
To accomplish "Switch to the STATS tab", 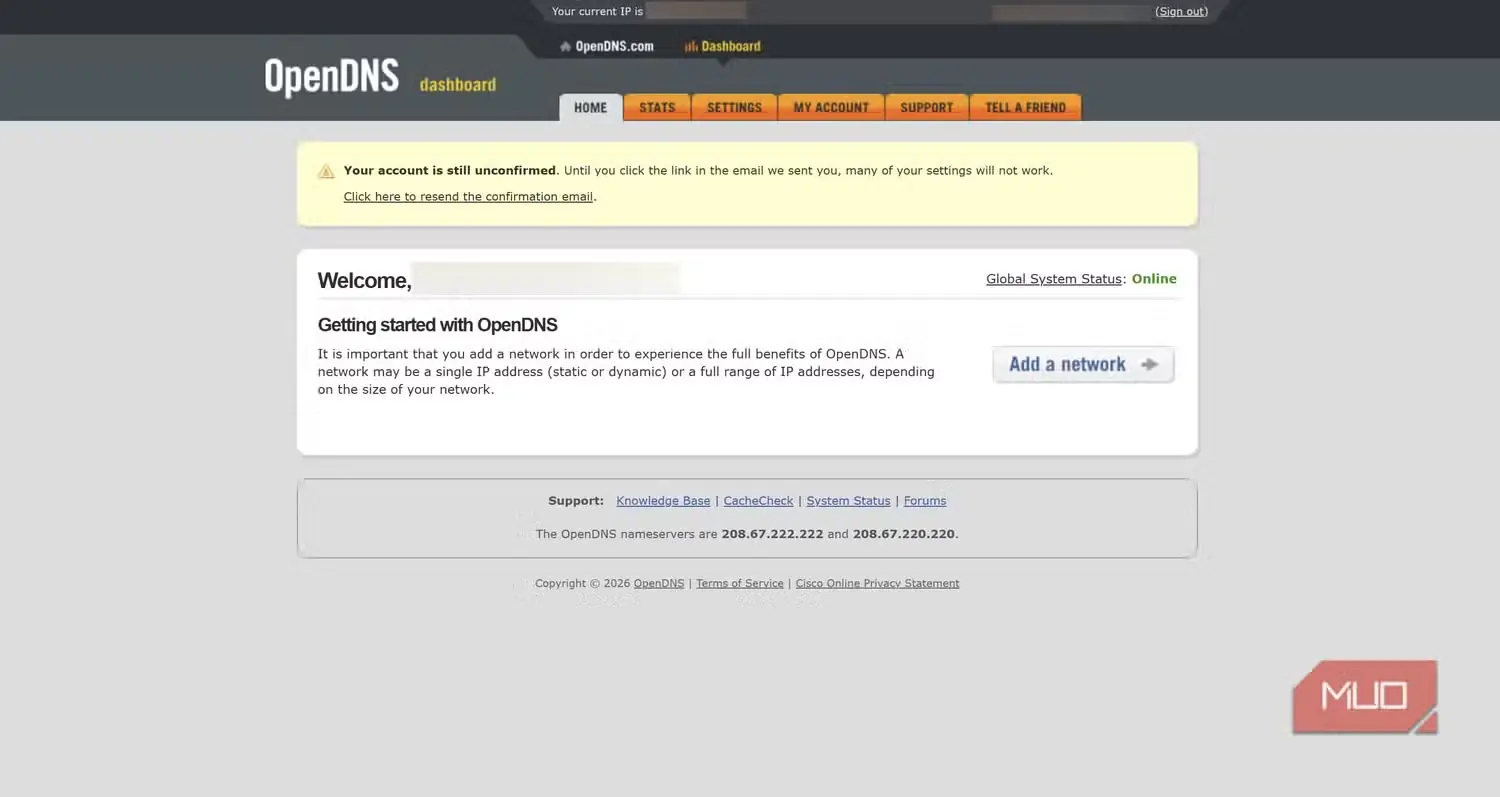I will (657, 107).
